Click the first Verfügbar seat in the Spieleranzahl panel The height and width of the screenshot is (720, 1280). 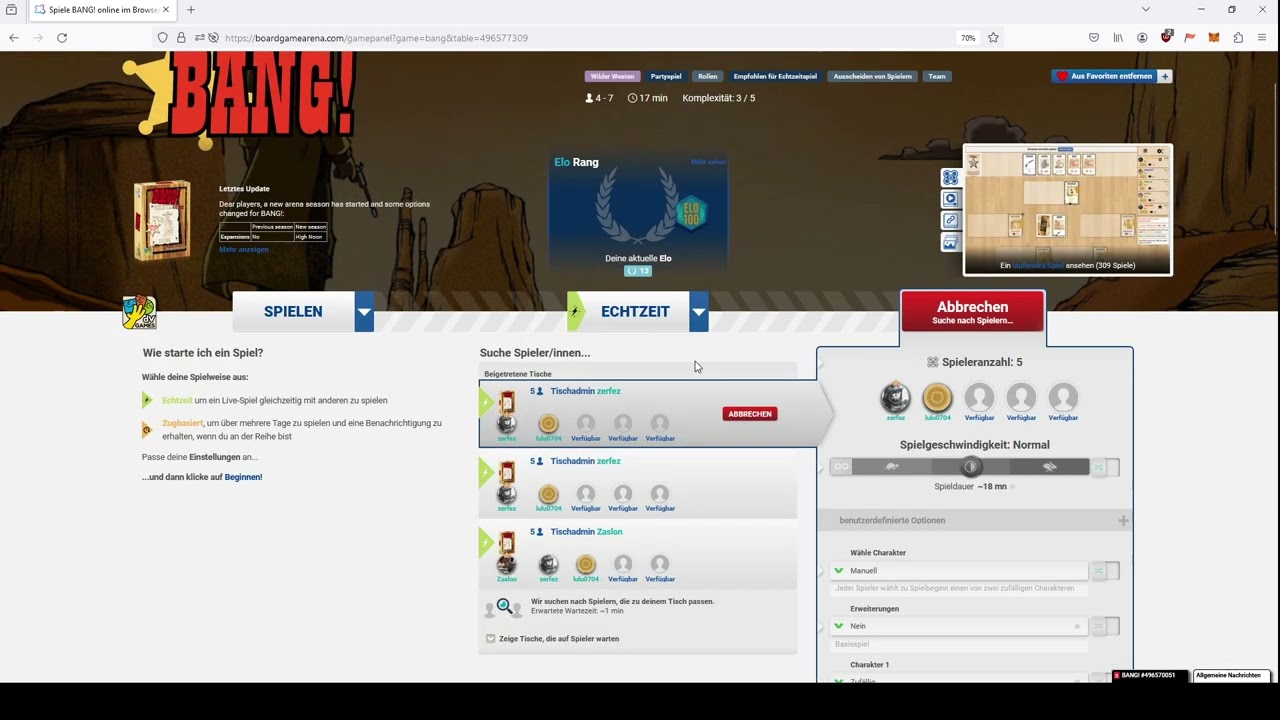[x=979, y=398]
